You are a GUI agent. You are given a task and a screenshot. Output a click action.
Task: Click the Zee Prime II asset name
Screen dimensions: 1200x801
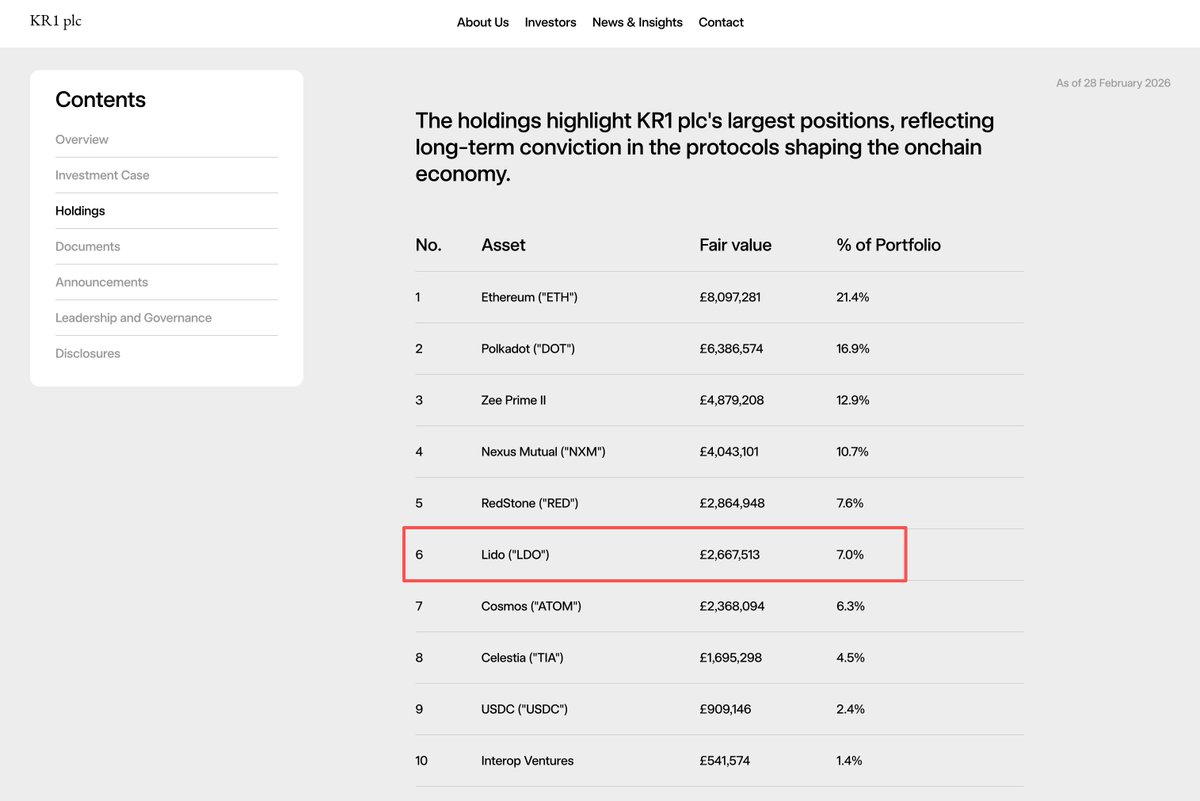514,400
